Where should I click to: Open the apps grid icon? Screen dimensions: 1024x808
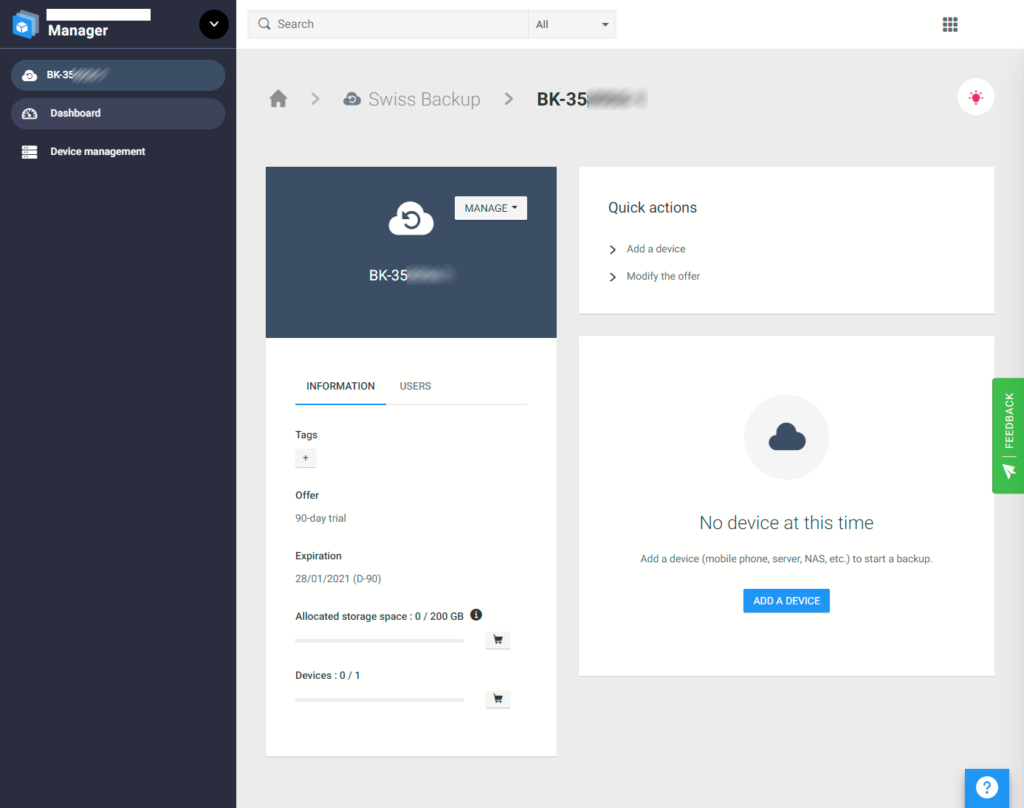tap(950, 25)
